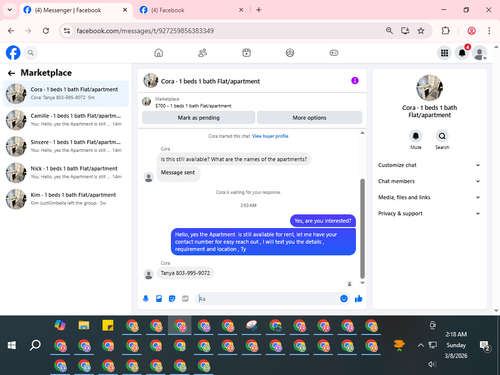
Task: Open the Facebook search magnifier
Action: [31, 53]
